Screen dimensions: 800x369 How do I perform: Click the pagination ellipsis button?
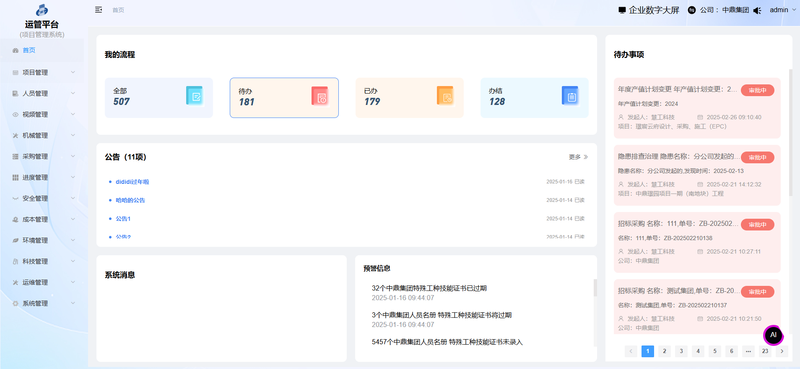748,351
